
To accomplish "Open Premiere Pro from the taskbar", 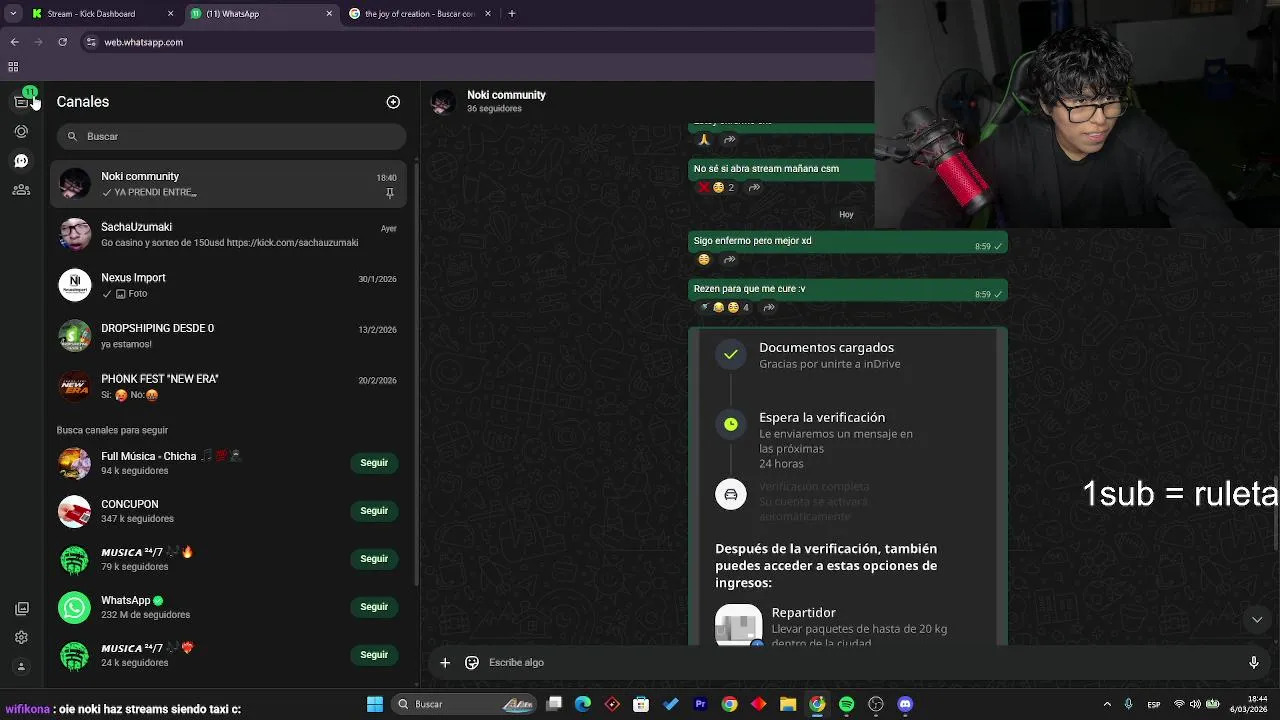I will (x=700, y=704).
